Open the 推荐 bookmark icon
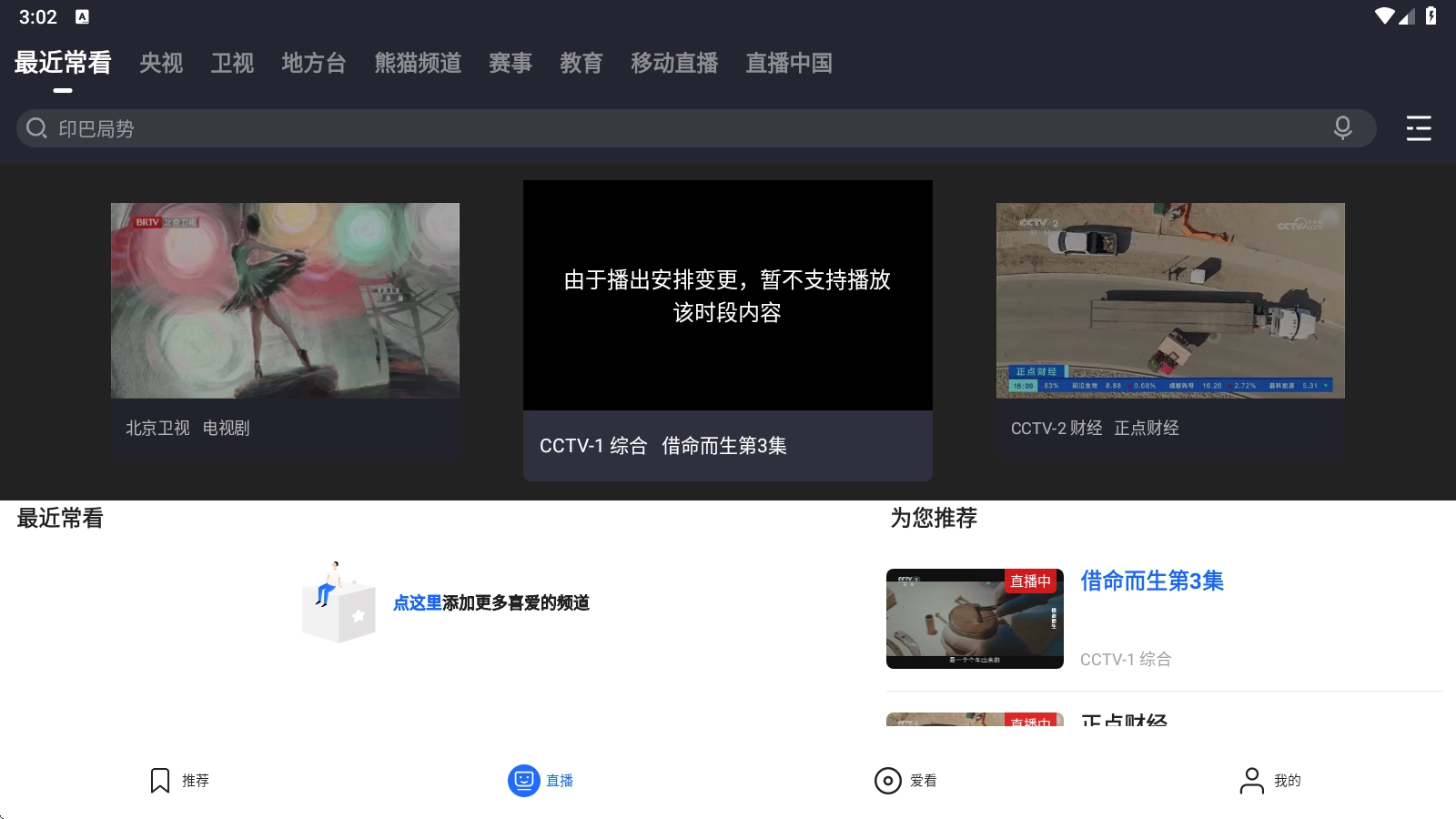The width and height of the screenshot is (1456, 819). point(160,780)
